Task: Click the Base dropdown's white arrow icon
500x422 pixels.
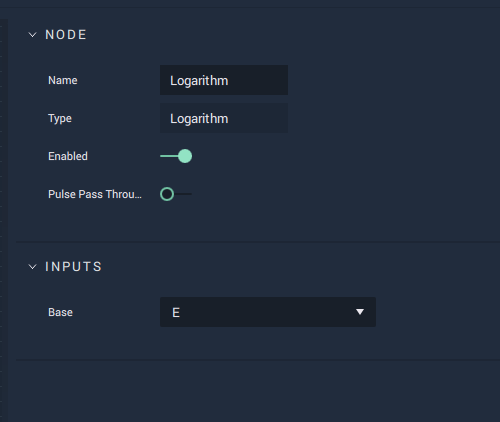Action: click(360, 312)
